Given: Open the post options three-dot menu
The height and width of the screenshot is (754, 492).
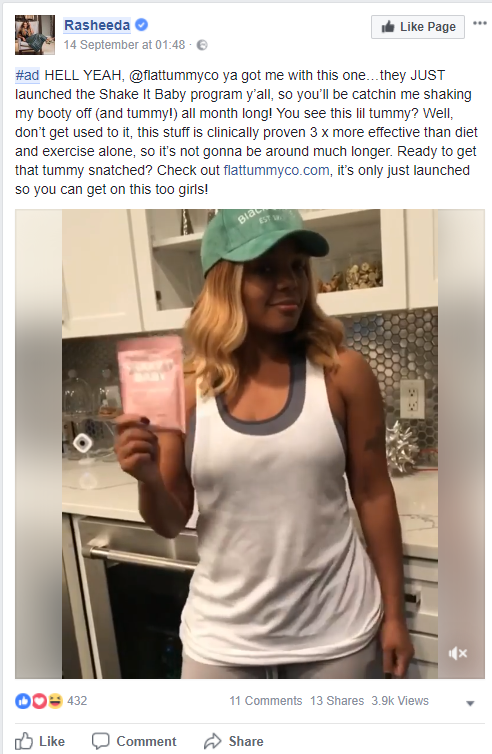Looking at the screenshot, I should [479, 23].
